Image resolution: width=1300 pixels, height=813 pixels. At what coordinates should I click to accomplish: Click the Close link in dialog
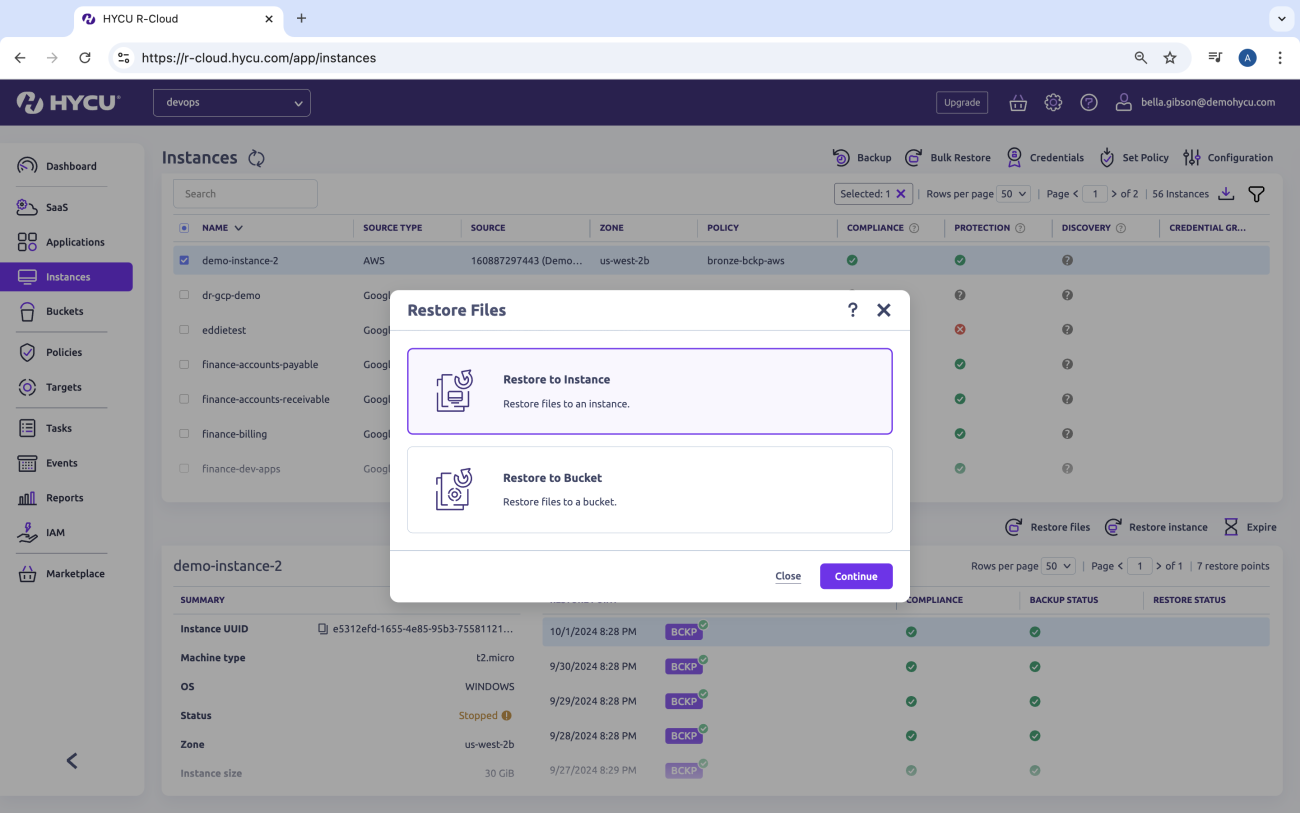pos(788,576)
